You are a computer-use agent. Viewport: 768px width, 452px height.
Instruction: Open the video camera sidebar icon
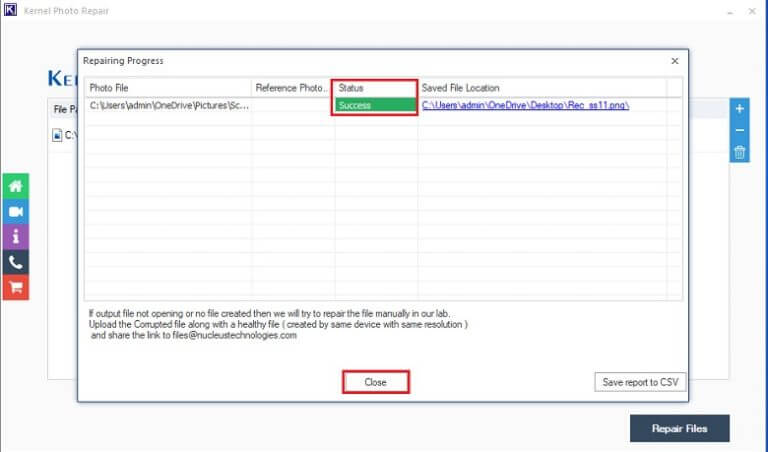click(16, 212)
